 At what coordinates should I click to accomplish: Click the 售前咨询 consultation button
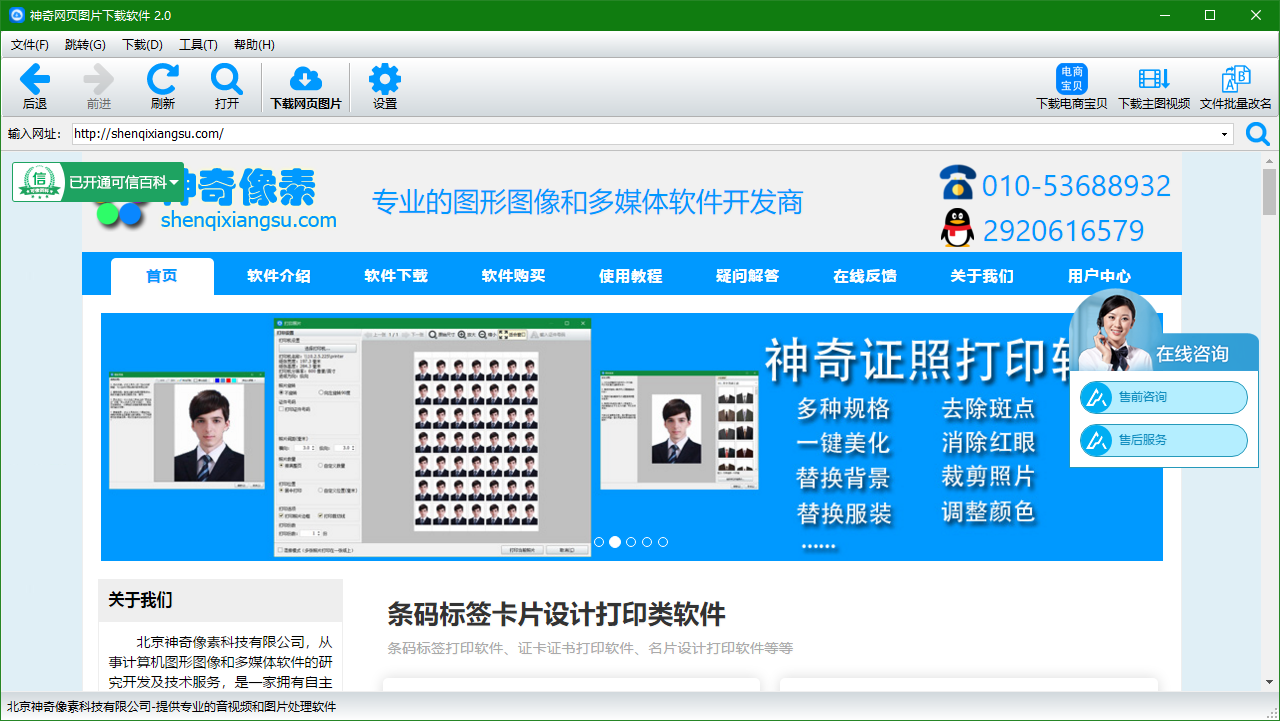click(x=1162, y=397)
